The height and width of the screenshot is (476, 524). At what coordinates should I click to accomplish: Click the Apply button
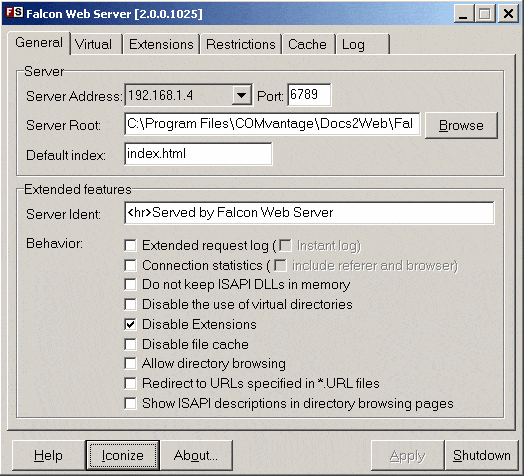[408, 455]
